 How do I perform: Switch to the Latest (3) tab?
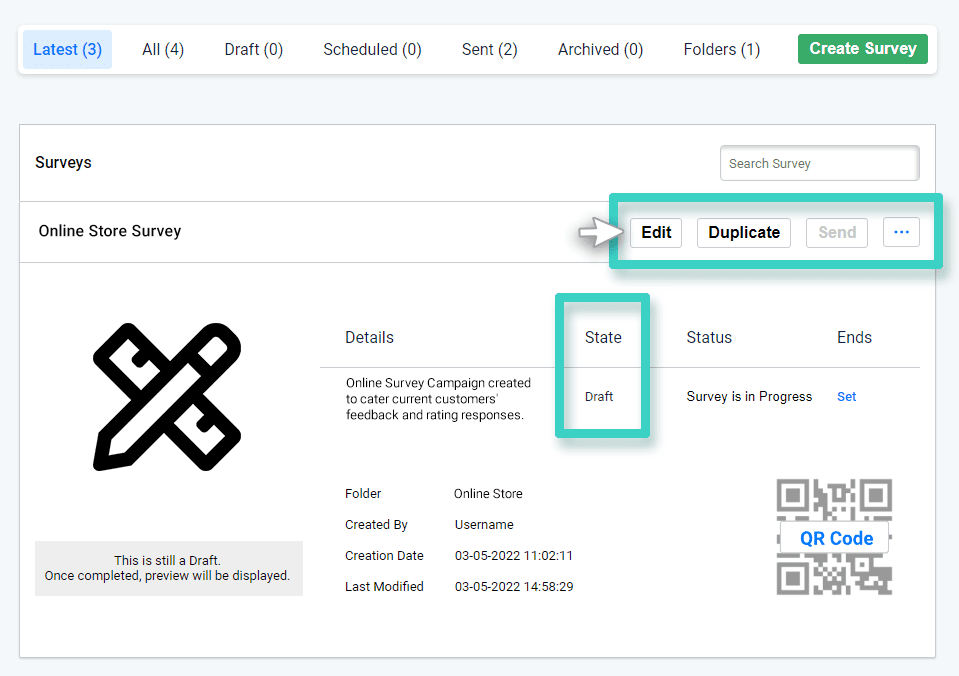pyautogui.click(x=68, y=49)
